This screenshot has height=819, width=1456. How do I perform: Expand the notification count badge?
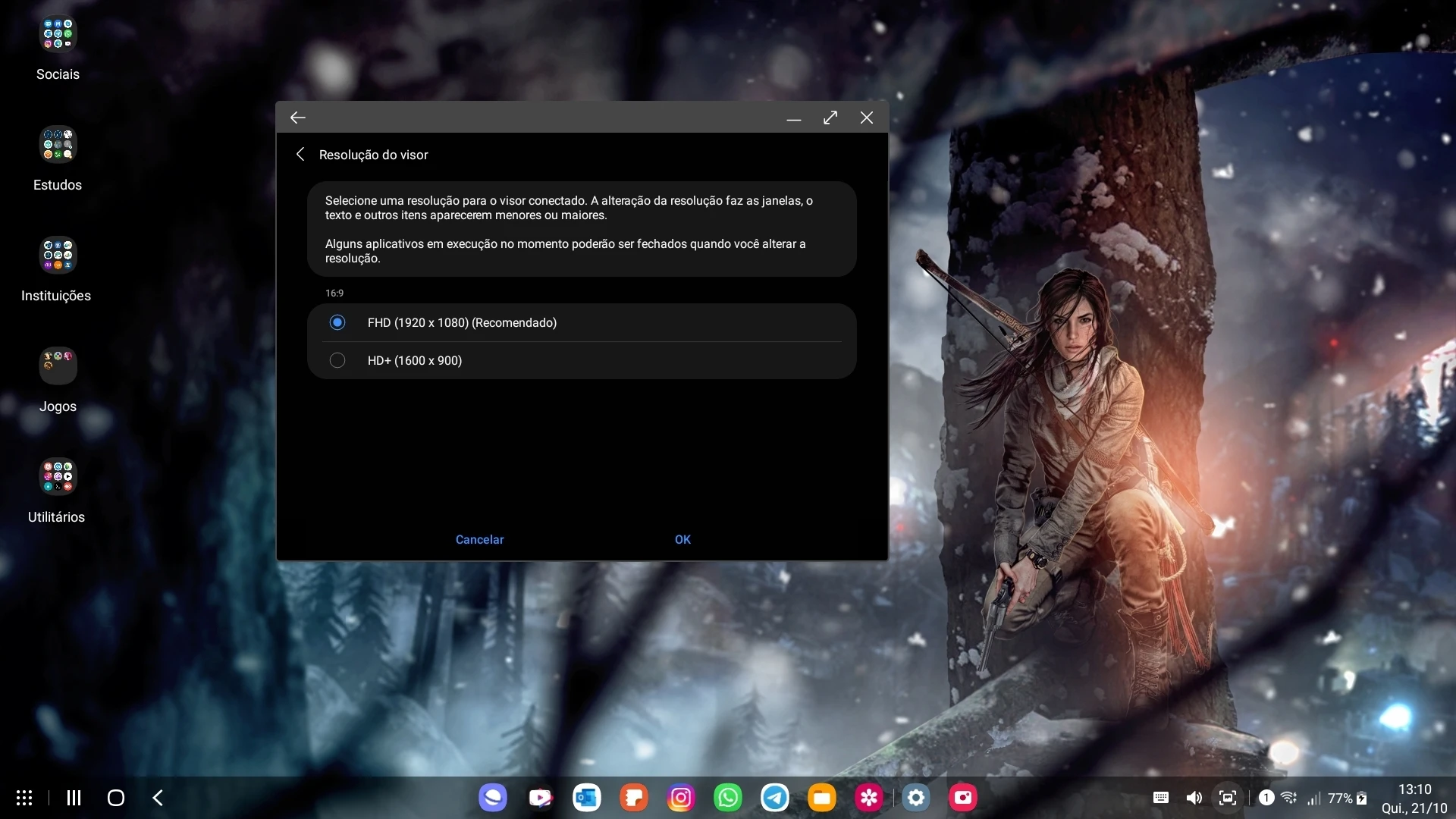click(x=1266, y=798)
